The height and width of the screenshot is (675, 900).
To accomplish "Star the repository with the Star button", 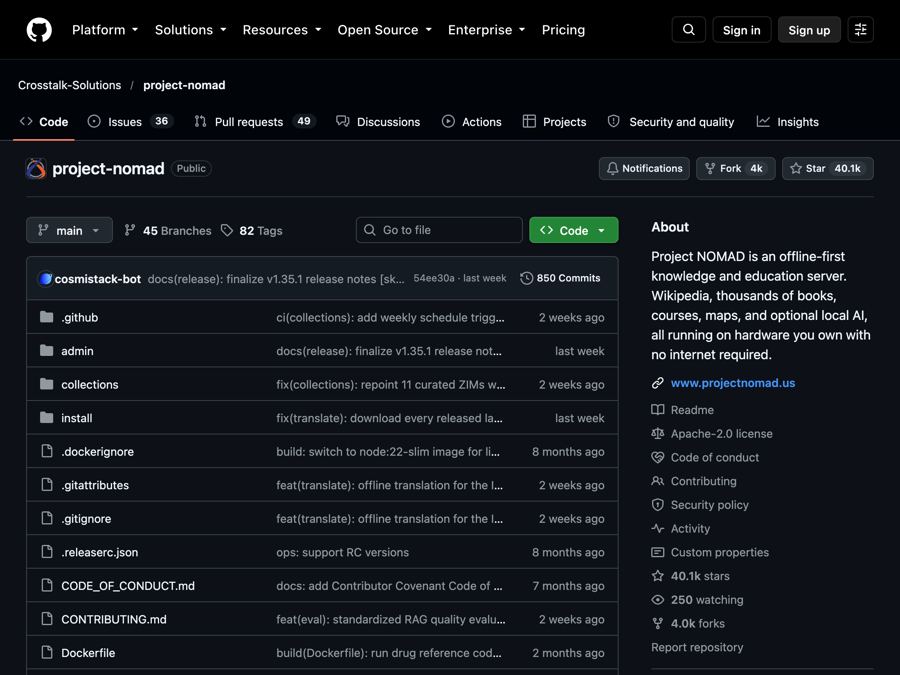I will pyautogui.click(x=828, y=169).
